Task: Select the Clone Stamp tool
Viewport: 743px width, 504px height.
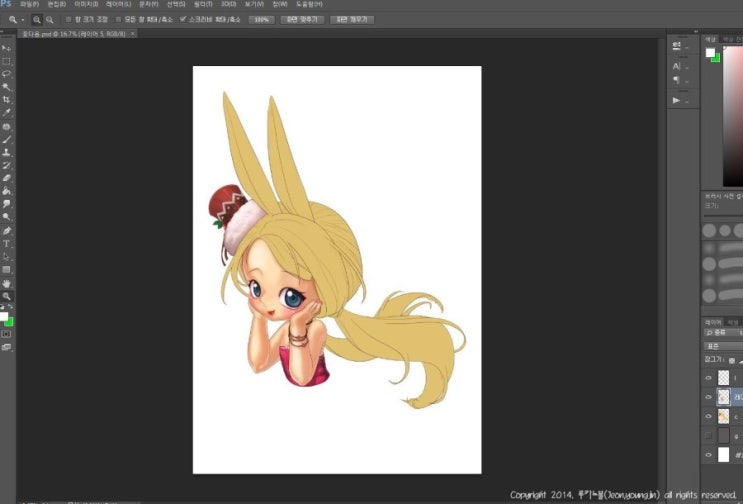Action: point(6,153)
